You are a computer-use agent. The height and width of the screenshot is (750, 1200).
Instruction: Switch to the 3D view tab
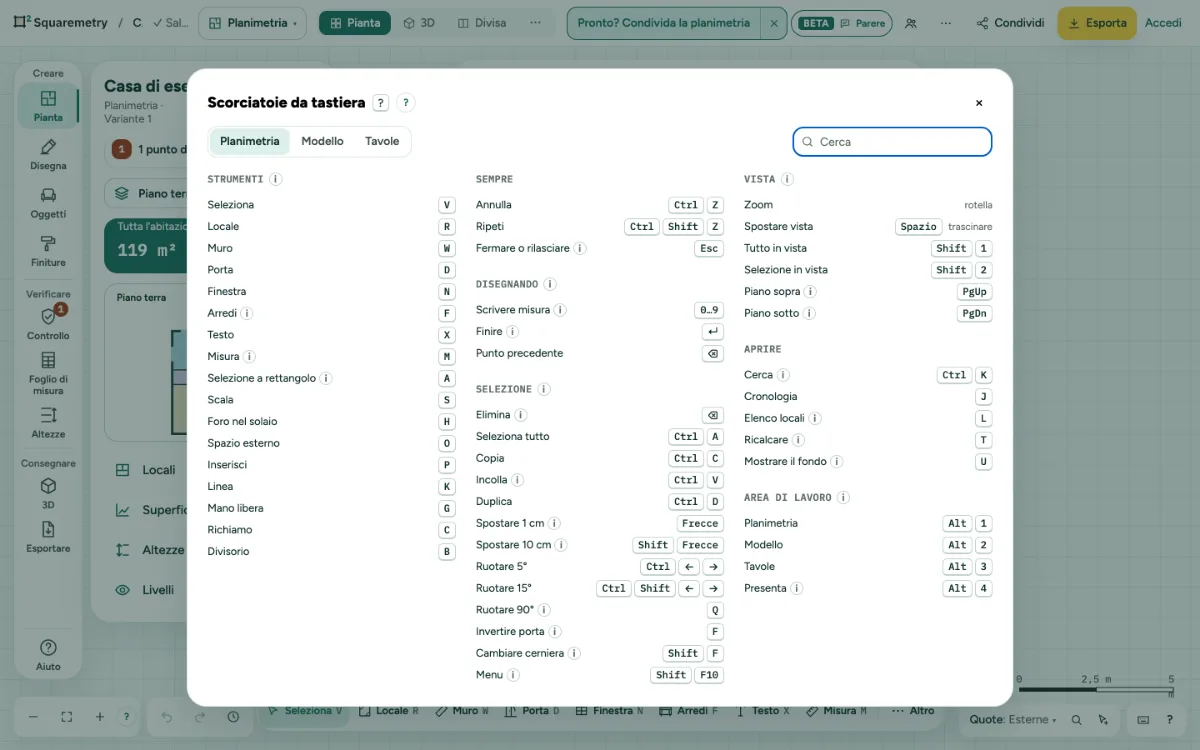419,23
